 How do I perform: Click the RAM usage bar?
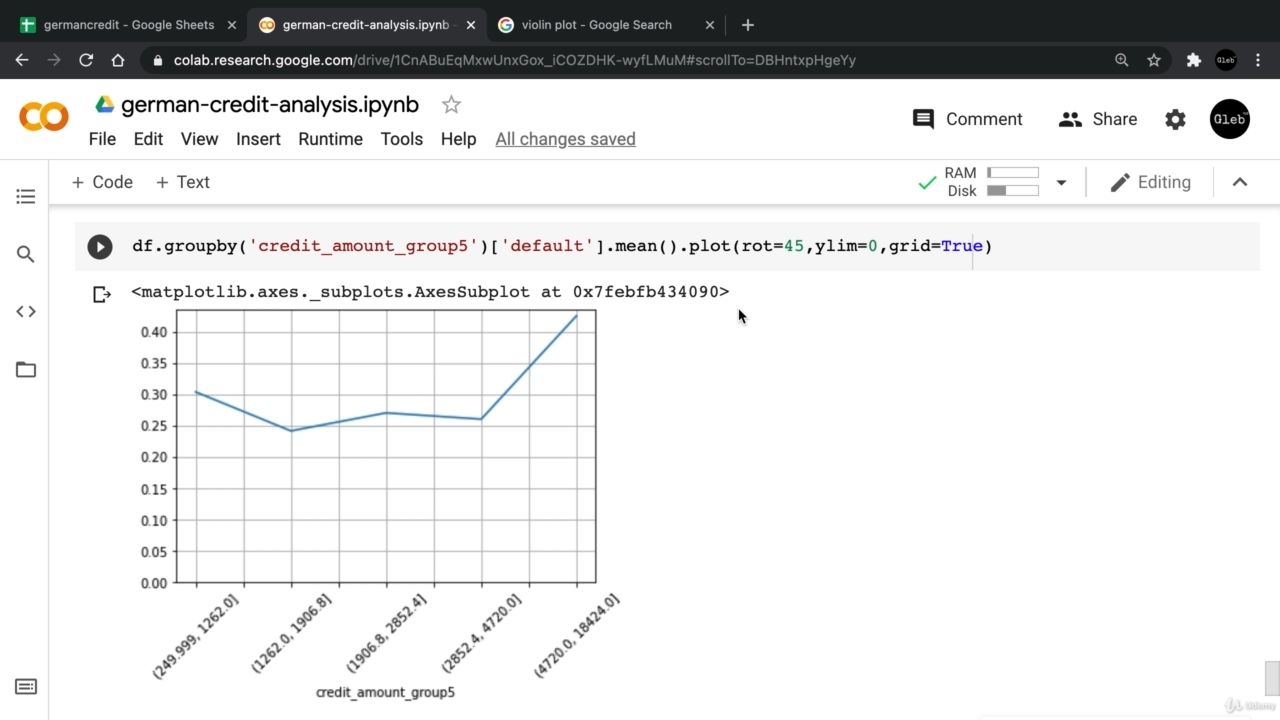pyautogui.click(x=1013, y=173)
